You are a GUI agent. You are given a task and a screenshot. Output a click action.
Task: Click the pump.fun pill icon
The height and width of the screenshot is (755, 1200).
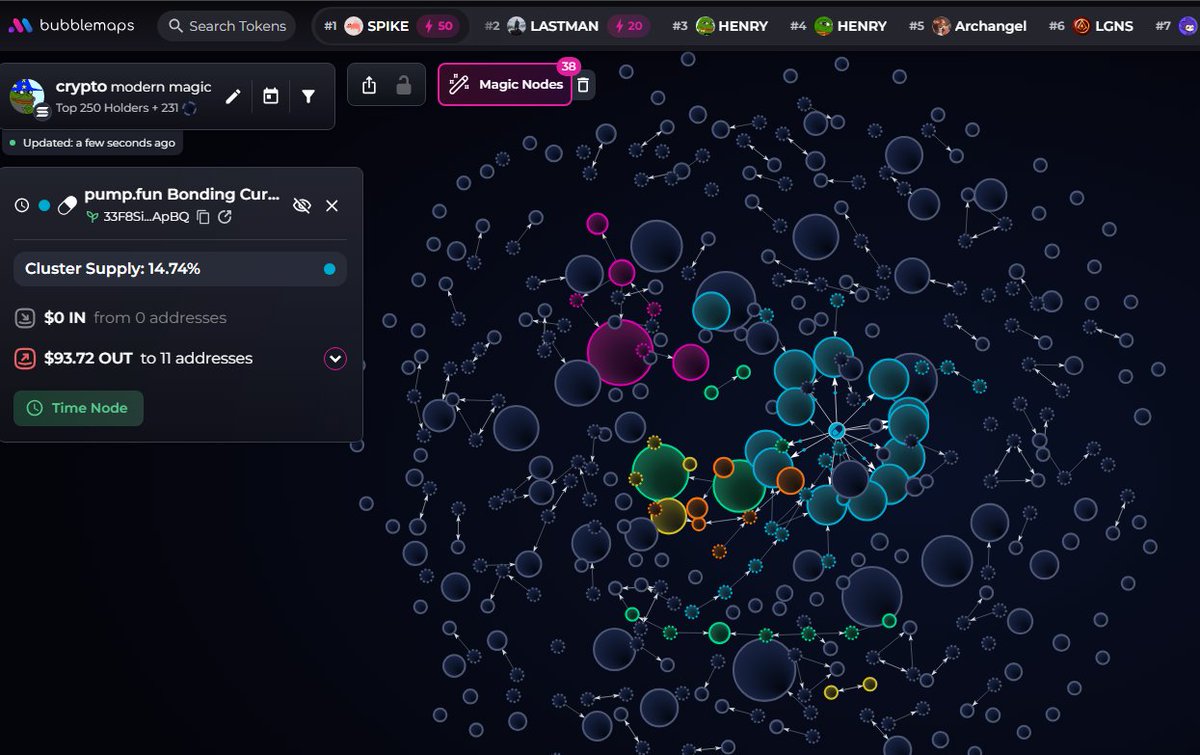(x=67, y=205)
